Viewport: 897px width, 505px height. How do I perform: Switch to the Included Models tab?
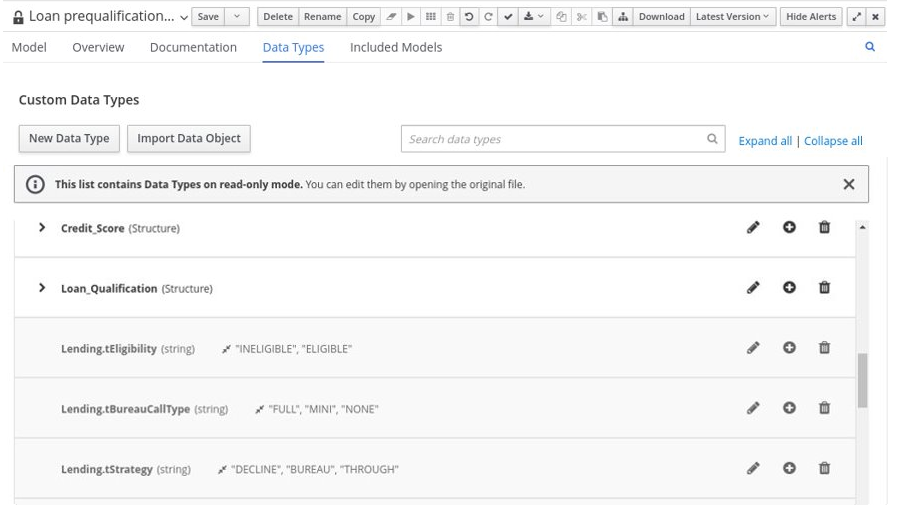395,47
